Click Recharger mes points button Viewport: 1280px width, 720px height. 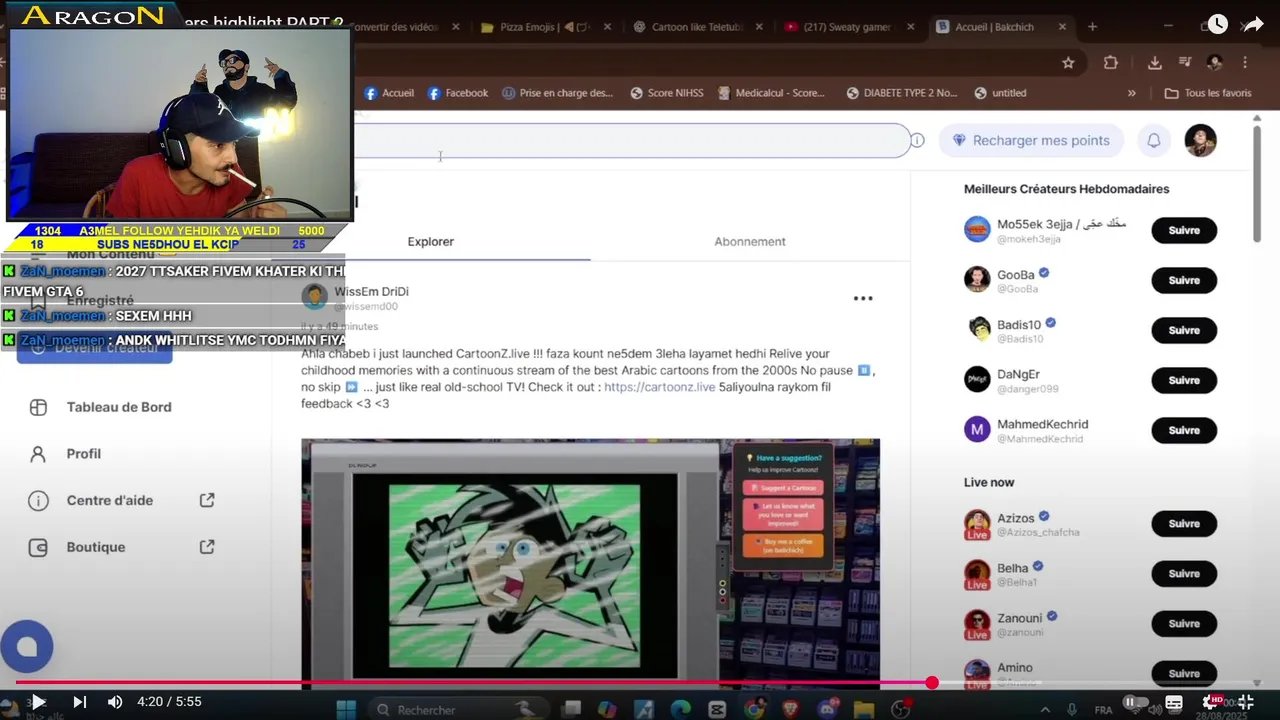coord(1031,141)
